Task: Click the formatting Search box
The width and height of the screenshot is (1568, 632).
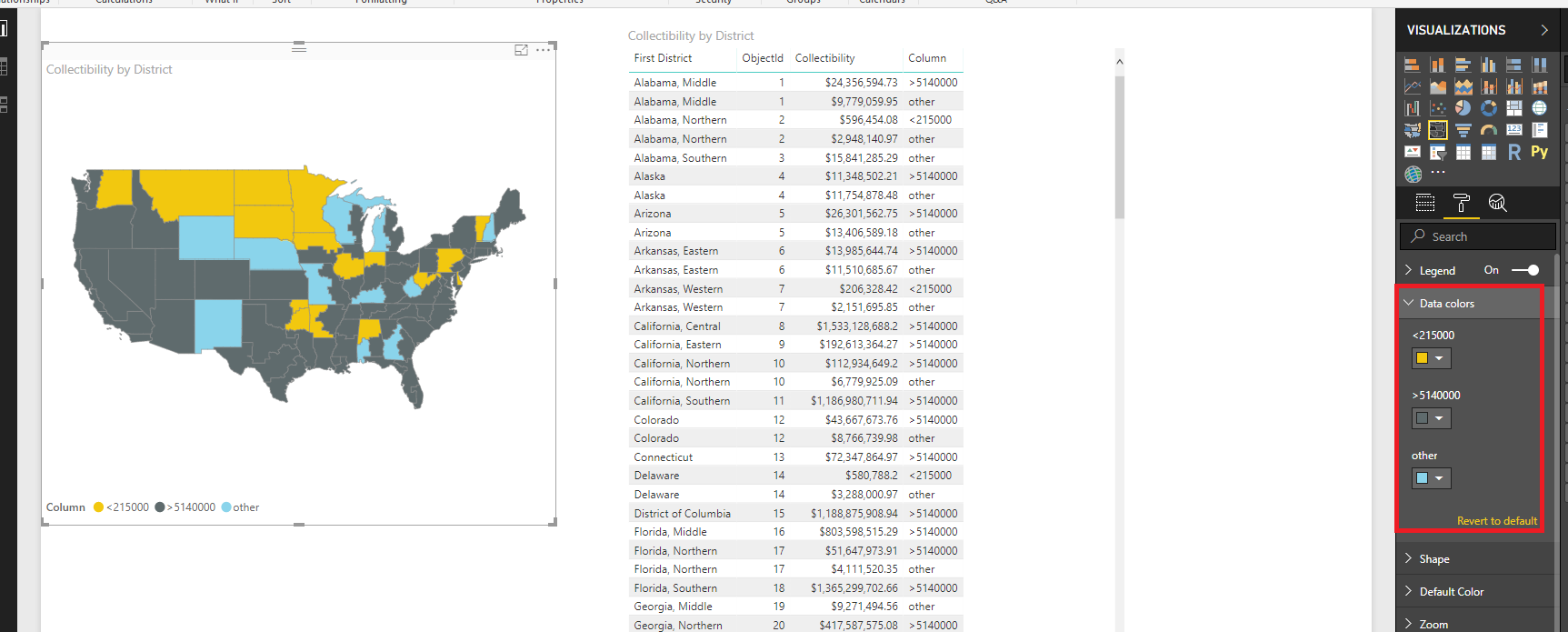Action: click(1478, 236)
